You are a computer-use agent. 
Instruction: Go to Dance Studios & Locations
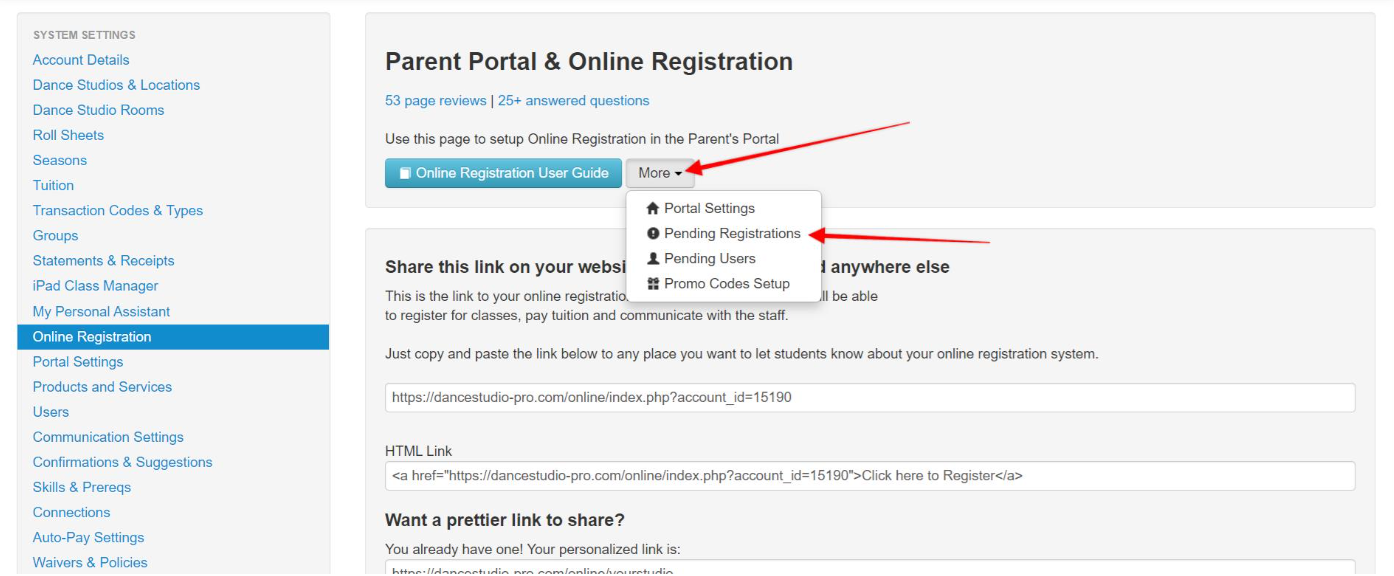tap(116, 85)
